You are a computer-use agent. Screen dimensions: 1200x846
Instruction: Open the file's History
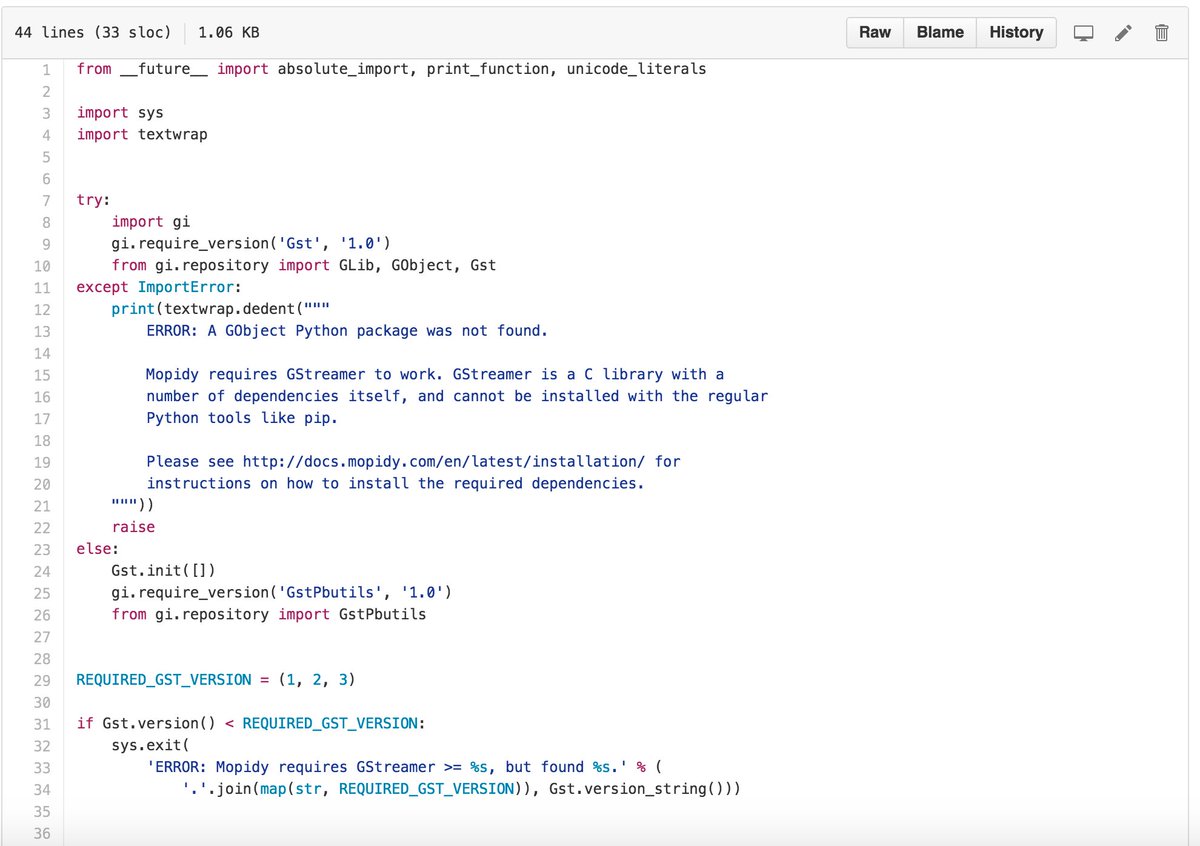1016,32
